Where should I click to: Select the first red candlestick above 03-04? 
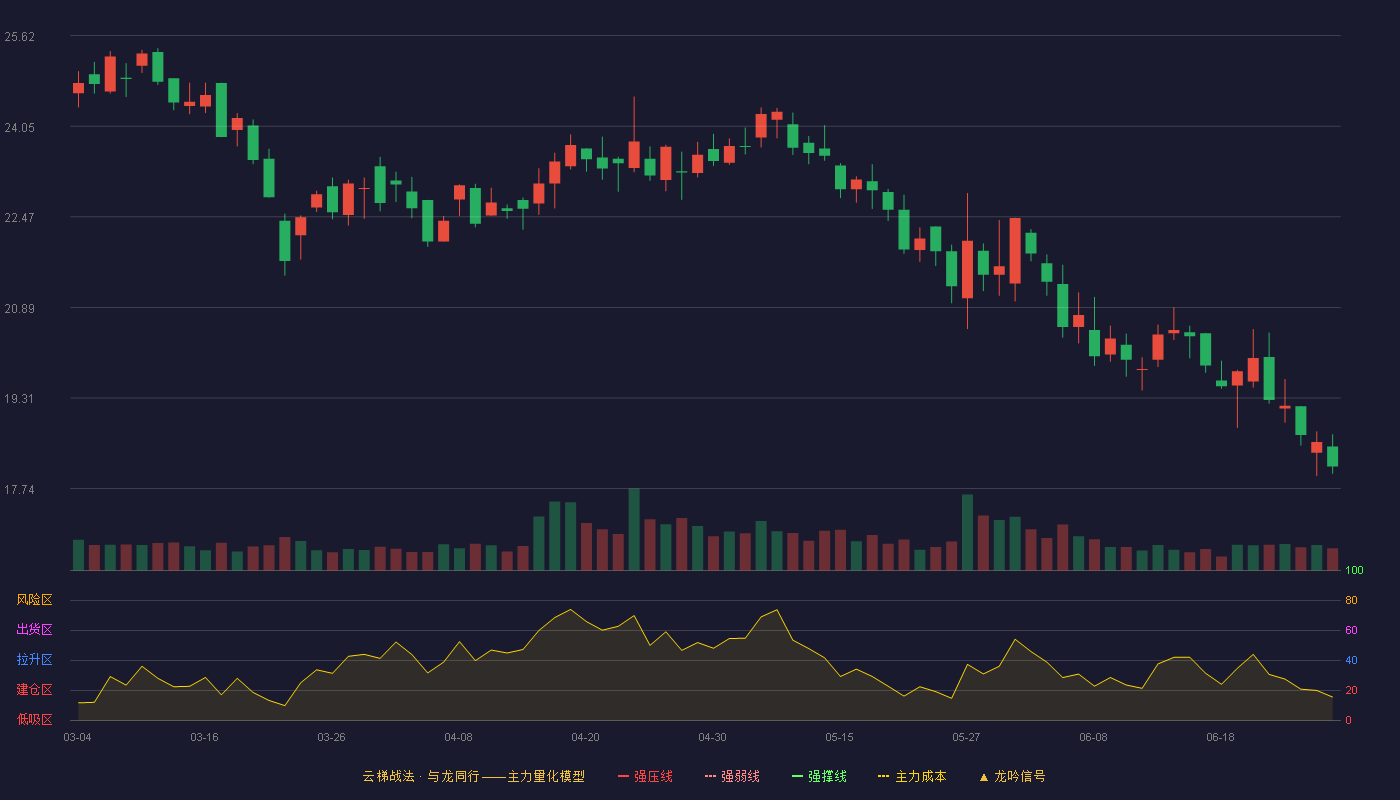click(78, 88)
